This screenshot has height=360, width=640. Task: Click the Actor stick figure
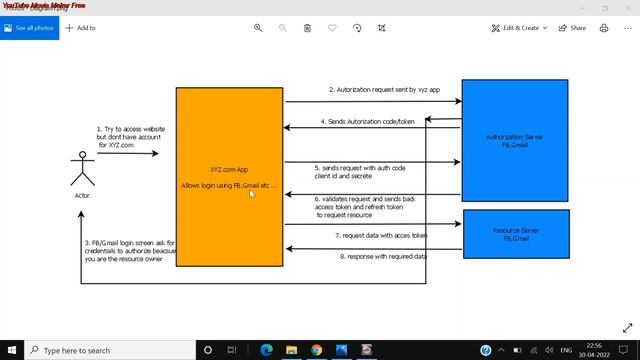(82, 169)
